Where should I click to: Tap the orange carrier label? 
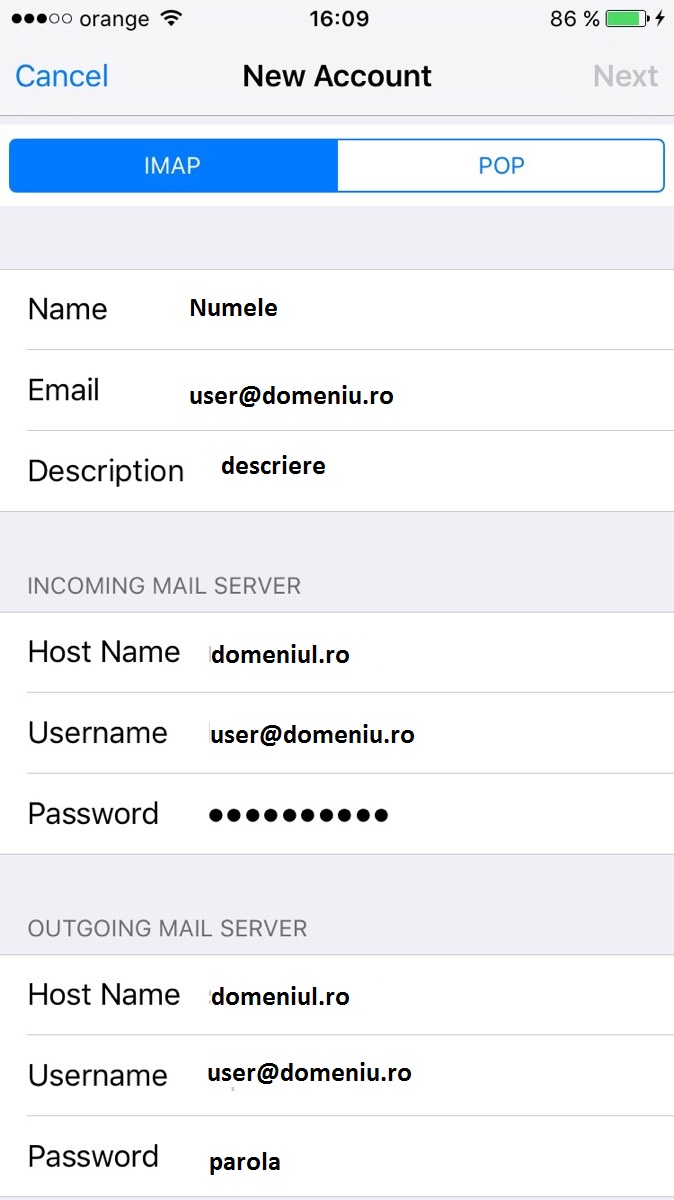click(x=112, y=19)
